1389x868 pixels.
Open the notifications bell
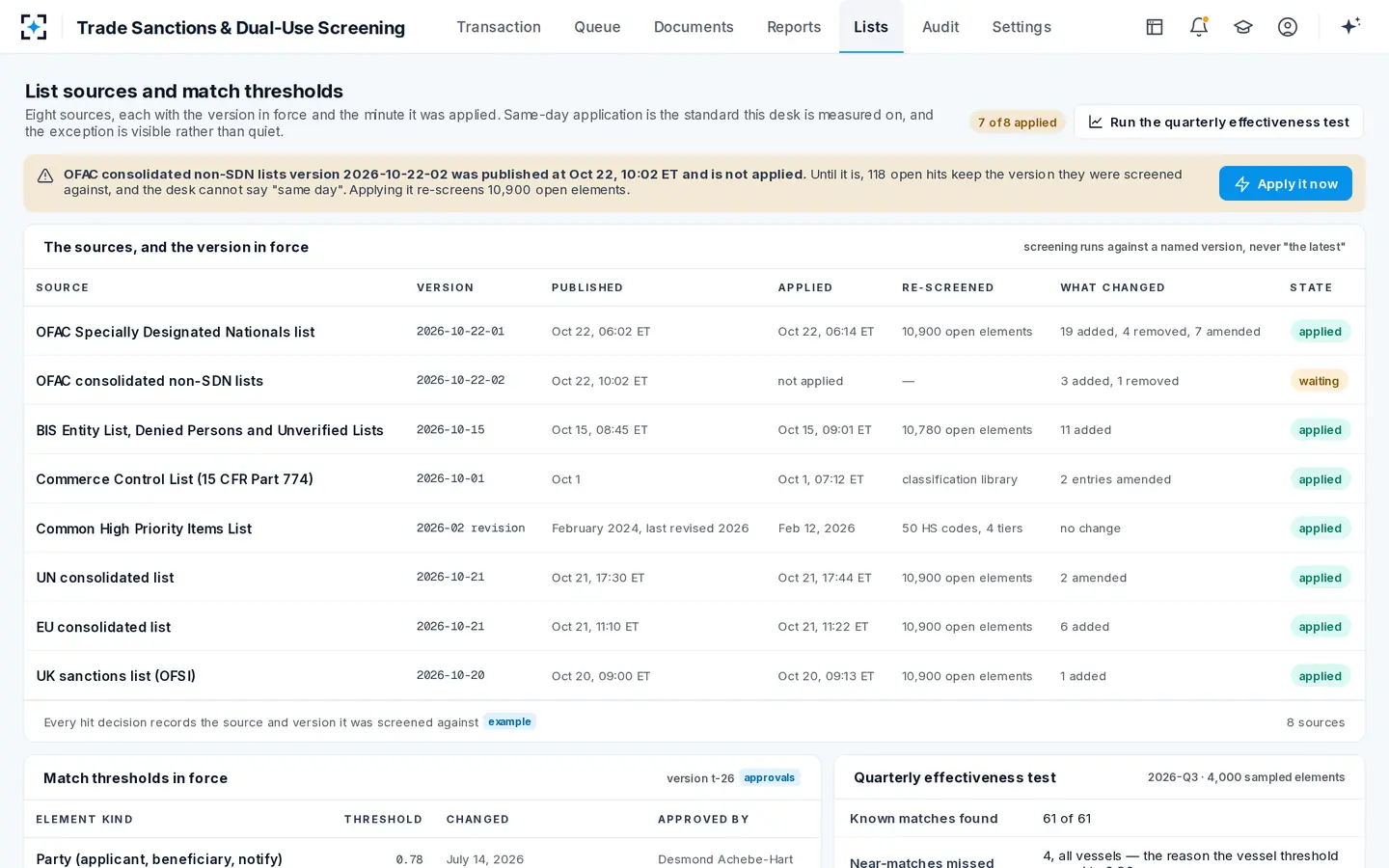[x=1199, y=27]
